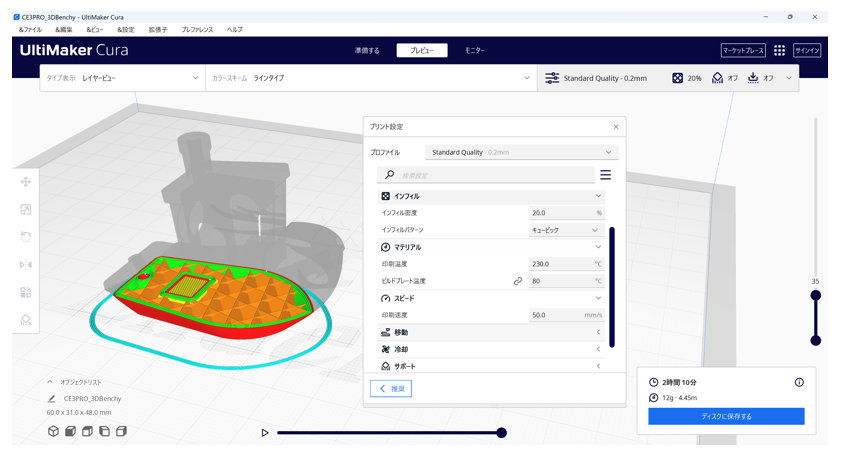Open the 設定 menu

[x=126, y=30]
